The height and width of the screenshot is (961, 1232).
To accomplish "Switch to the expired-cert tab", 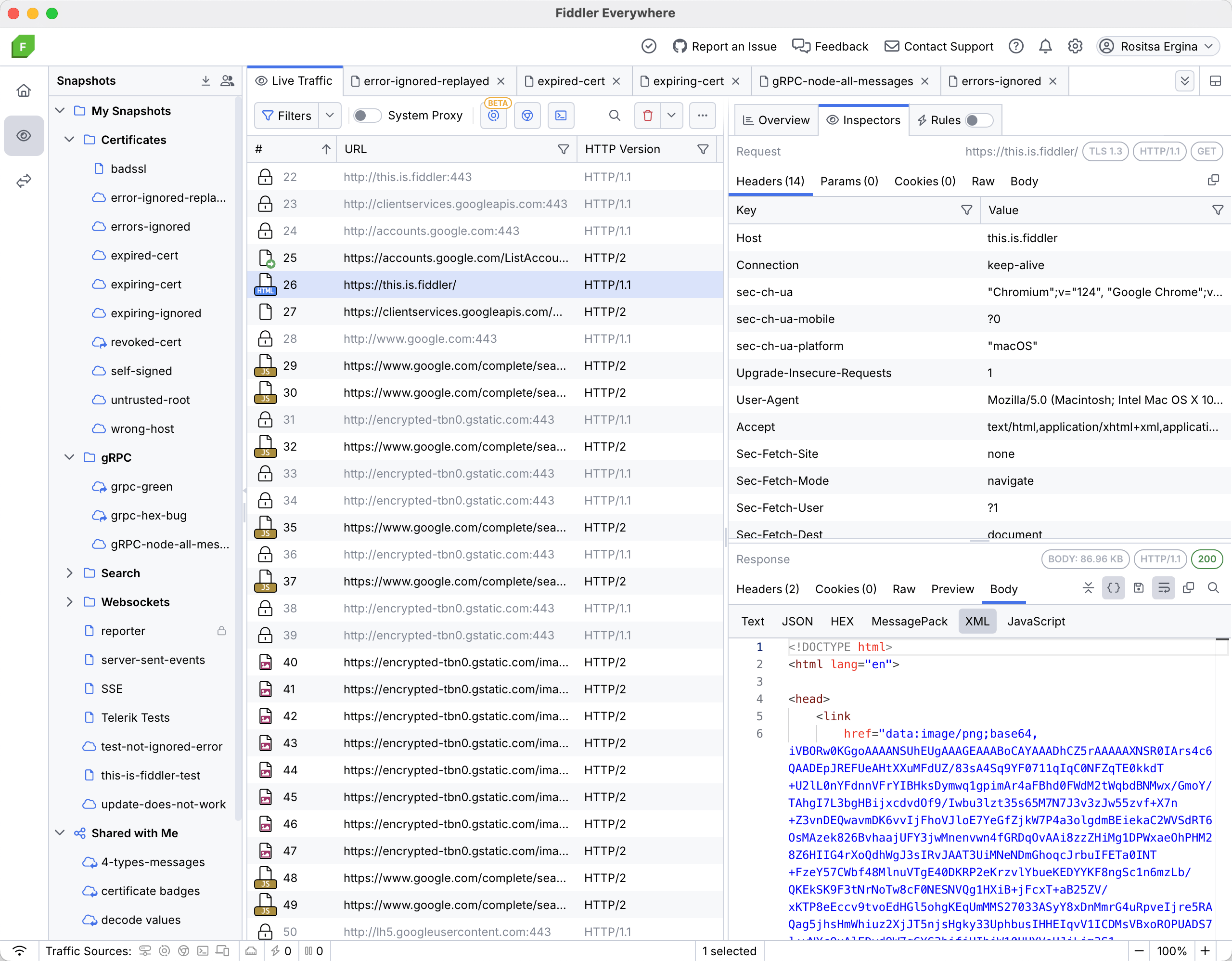I will point(570,81).
